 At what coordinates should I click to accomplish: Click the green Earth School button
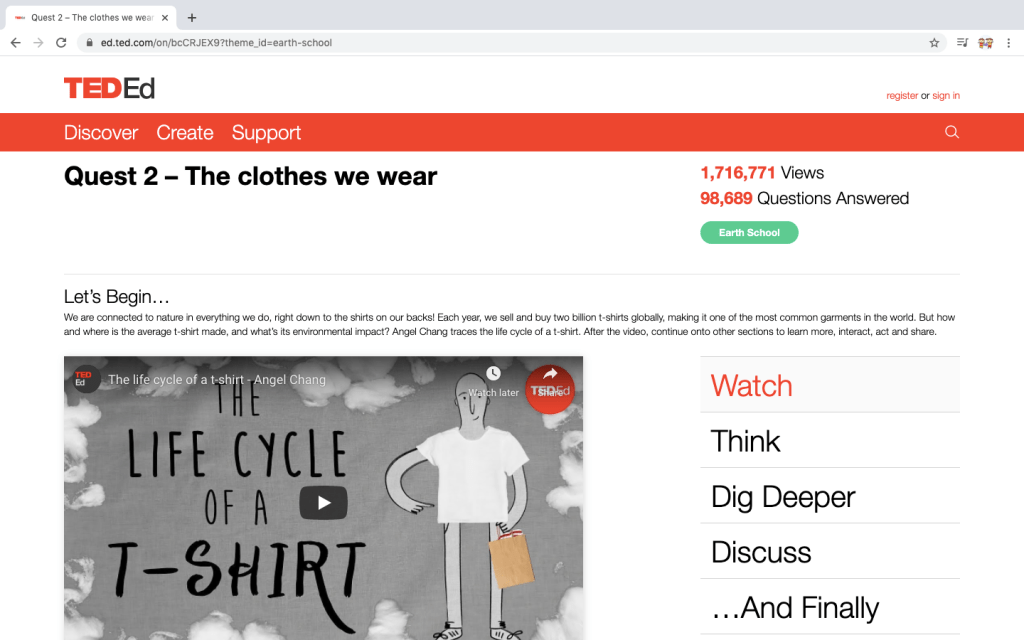(x=749, y=233)
